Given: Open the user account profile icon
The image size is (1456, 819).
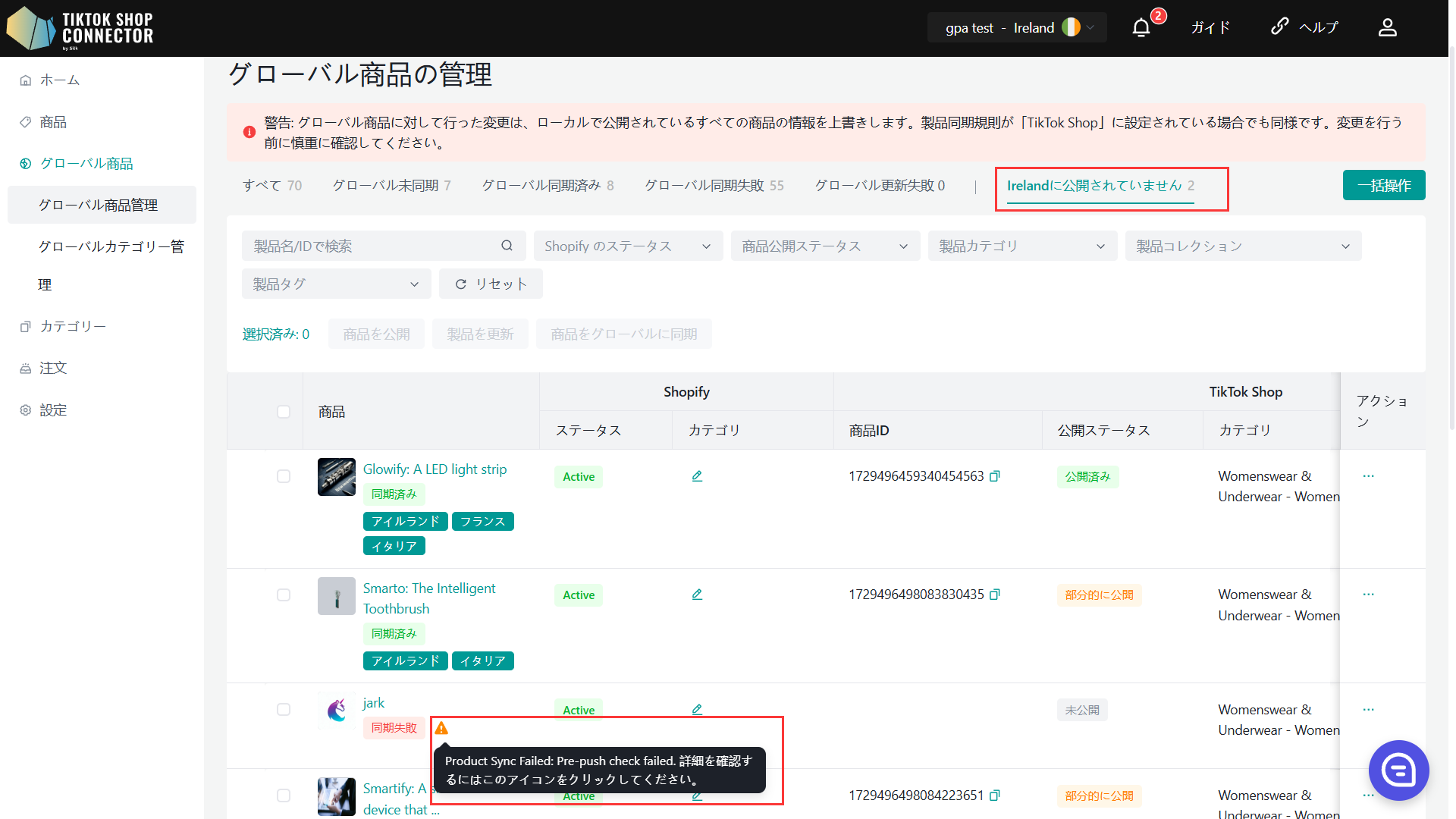Looking at the screenshot, I should coord(1388,28).
